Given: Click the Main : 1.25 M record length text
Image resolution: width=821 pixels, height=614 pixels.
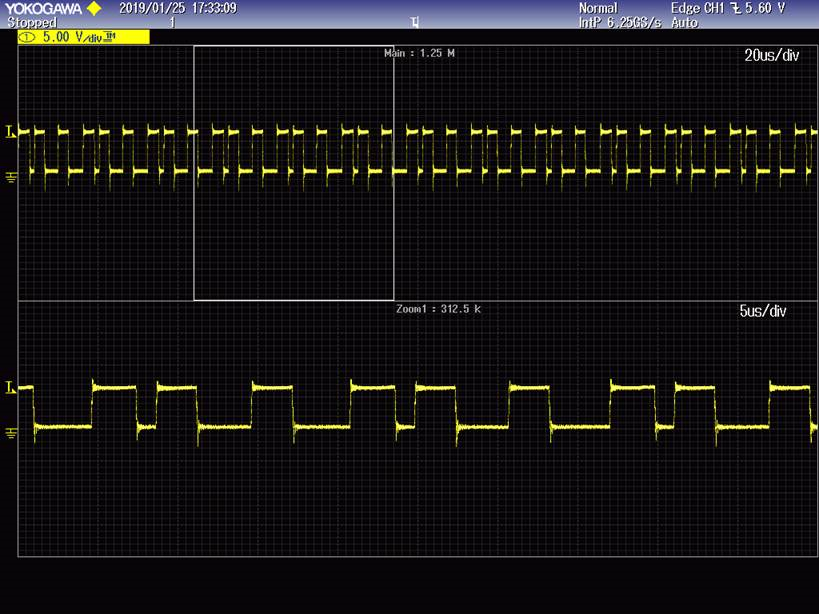Looking at the screenshot, I should [419, 53].
